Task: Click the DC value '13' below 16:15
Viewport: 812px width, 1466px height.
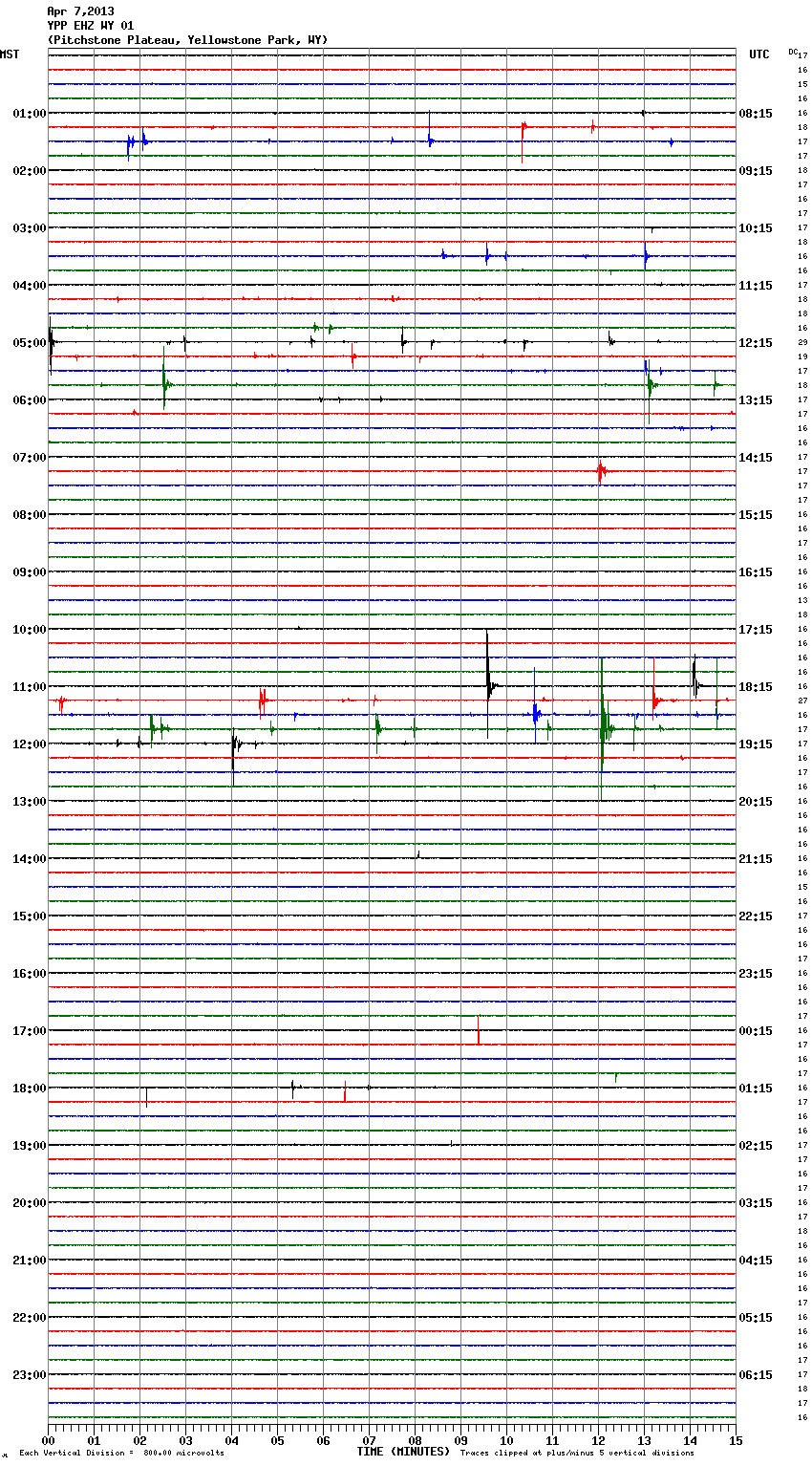Action: pos(802,601)
